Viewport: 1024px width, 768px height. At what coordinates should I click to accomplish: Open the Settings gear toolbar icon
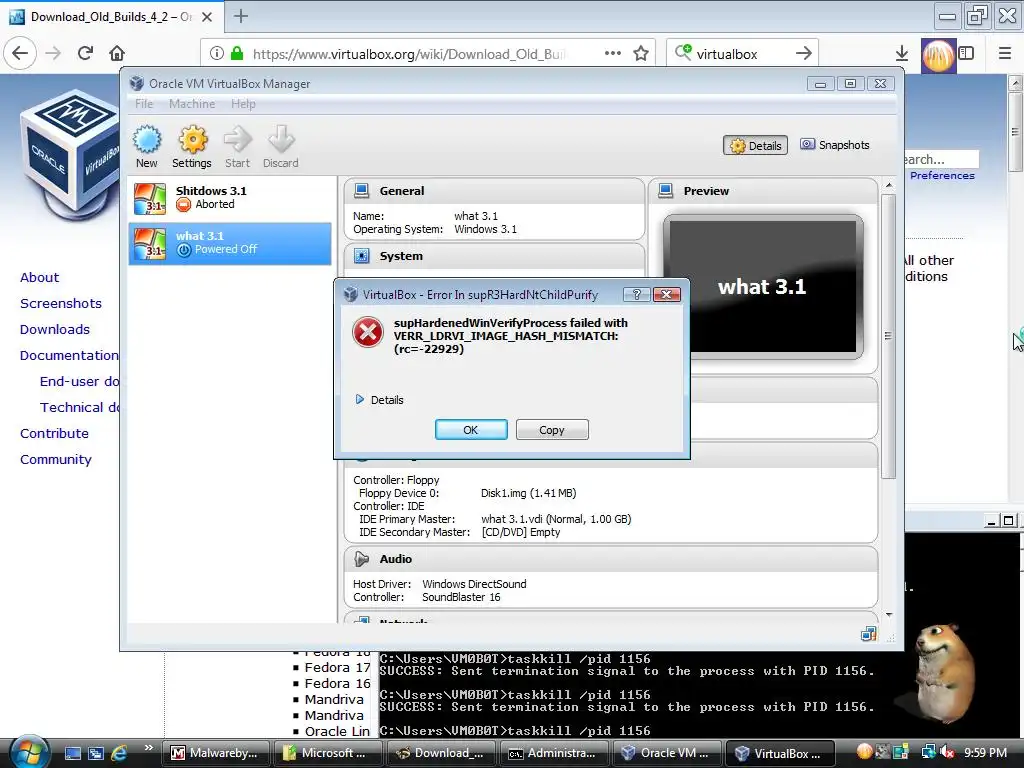(192, 147)
